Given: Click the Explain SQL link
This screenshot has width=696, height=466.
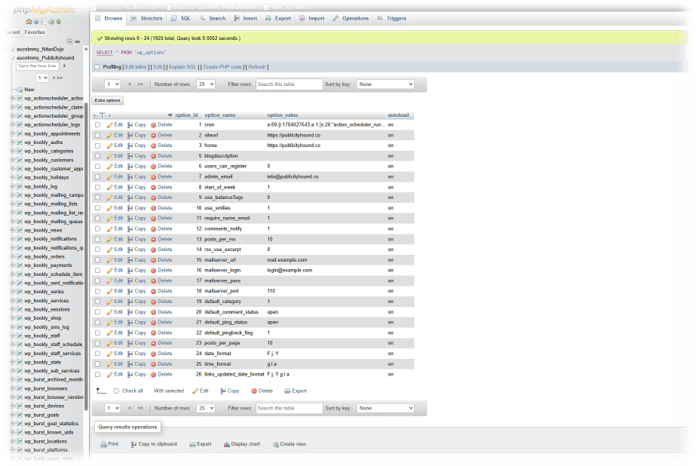Looking at the screenshot, I should coord(182,67).
